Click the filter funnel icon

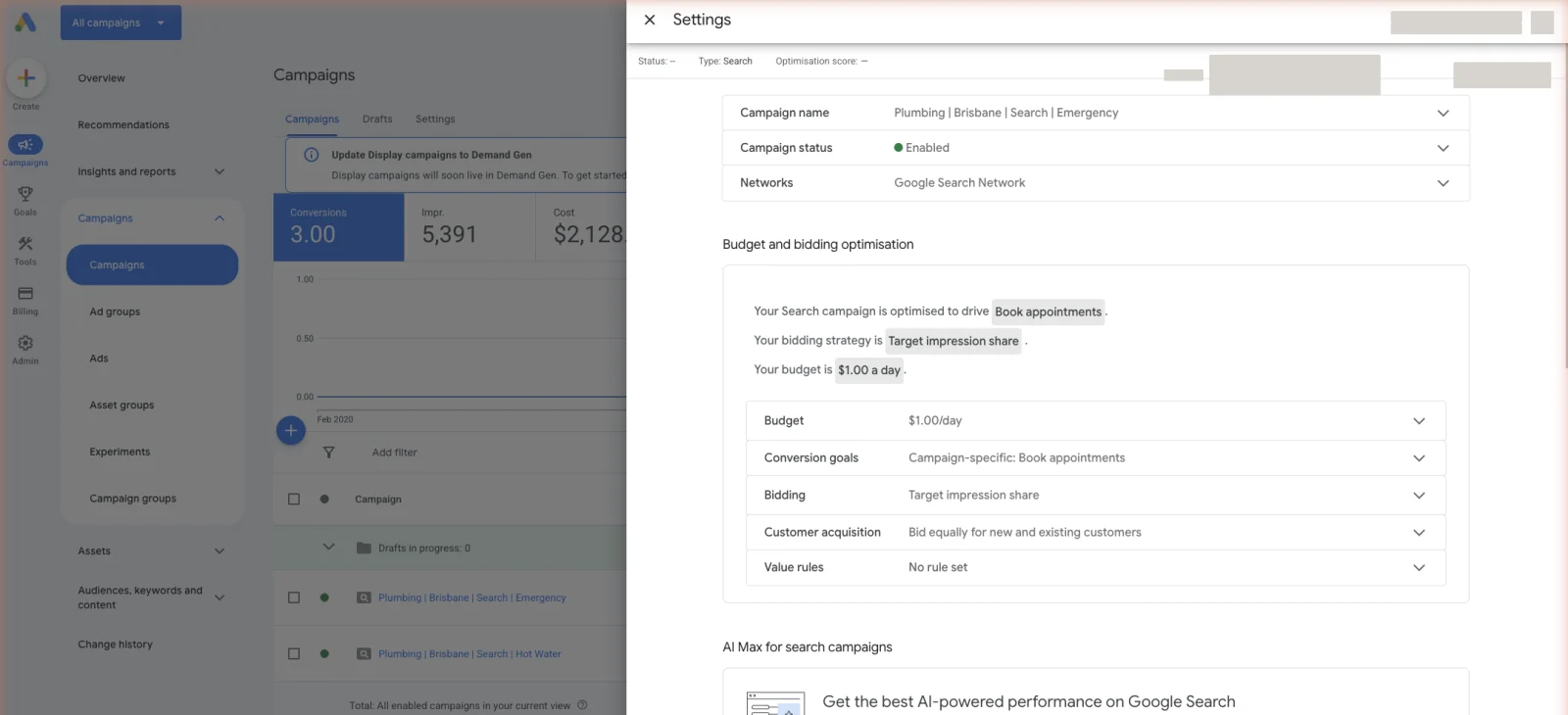328,453
